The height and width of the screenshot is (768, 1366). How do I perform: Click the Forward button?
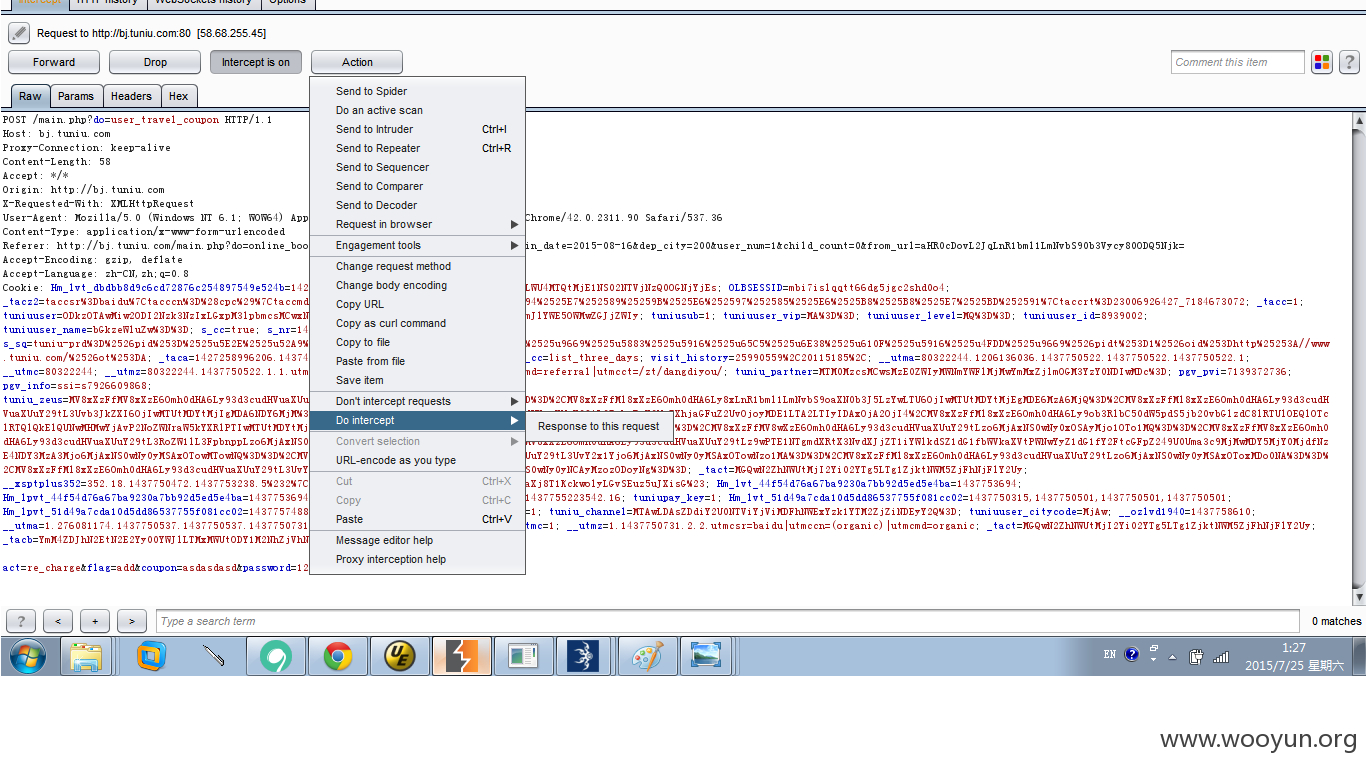[54, 62]
